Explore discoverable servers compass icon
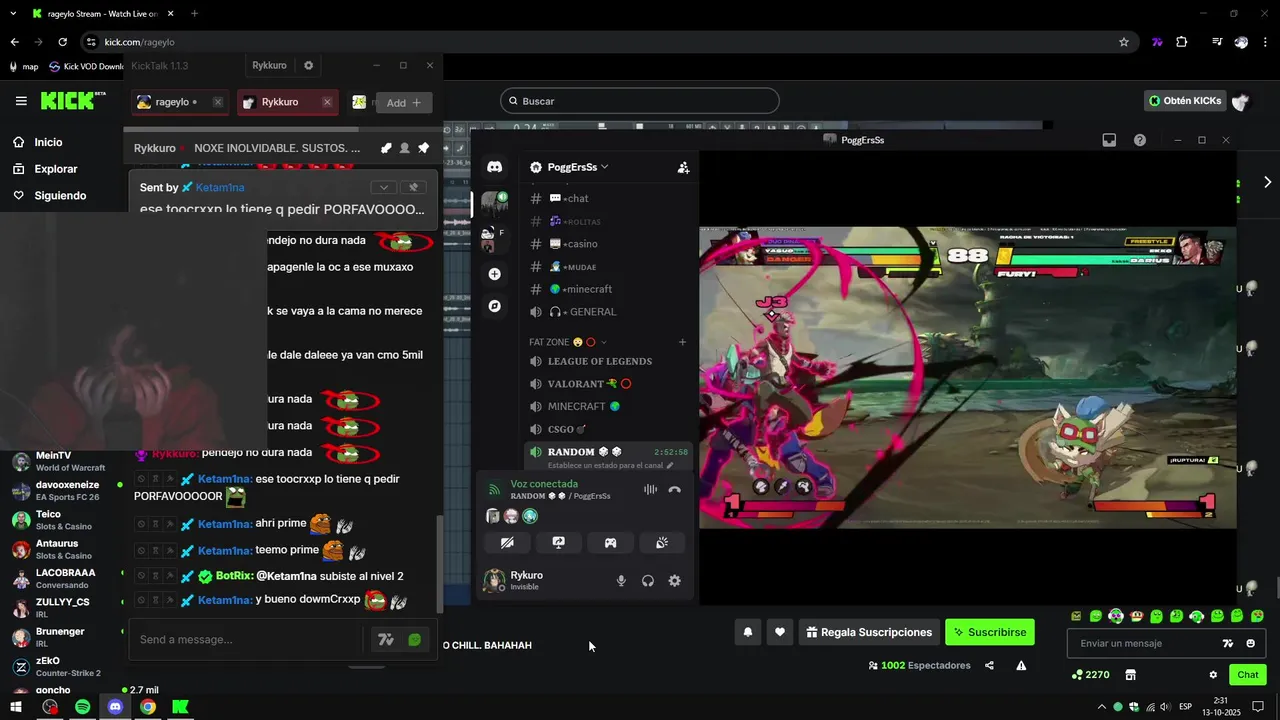The image size is (1280, 720). point(494,306)
